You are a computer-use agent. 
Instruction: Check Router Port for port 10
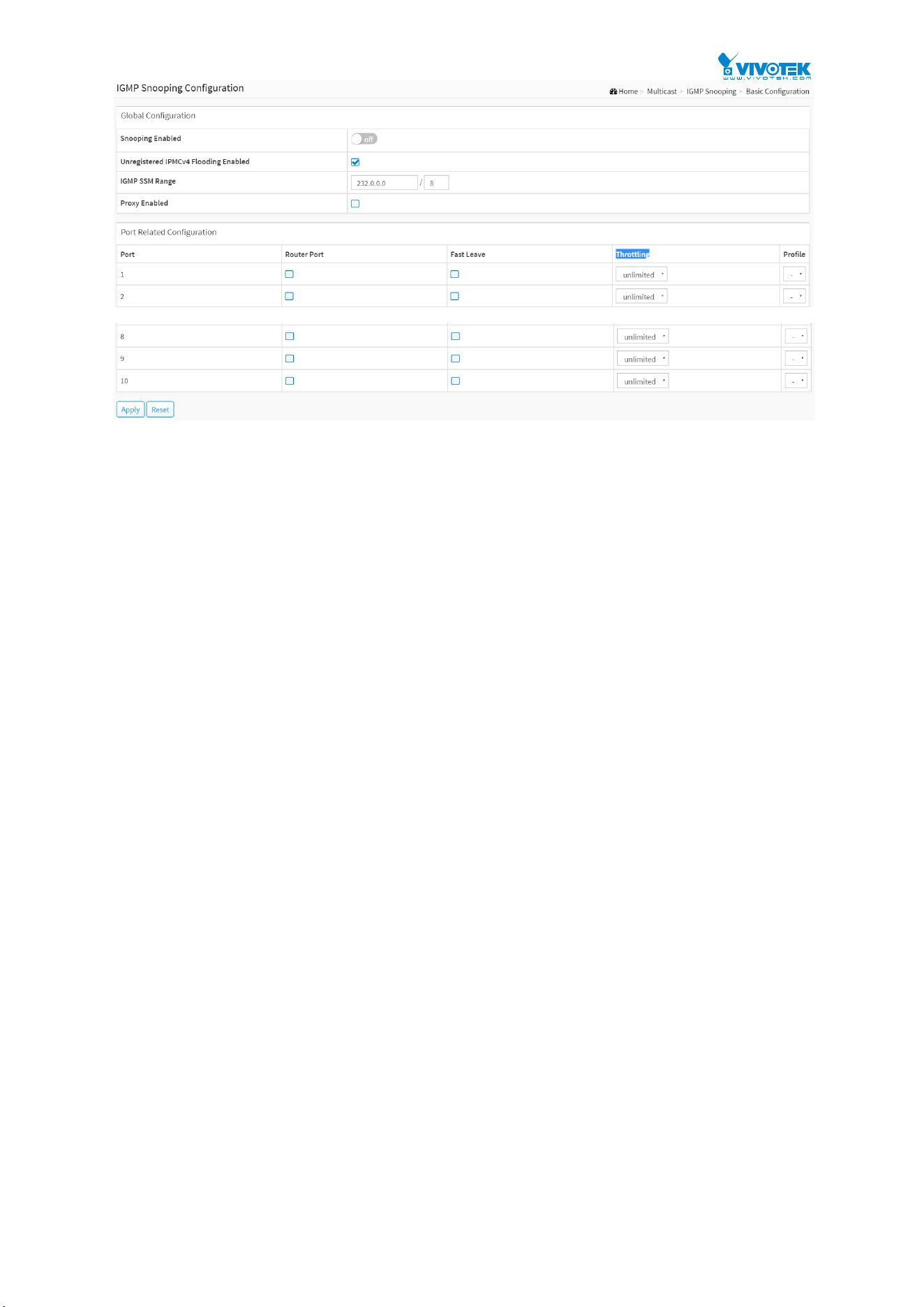pyautogui.click(x=290, y=381)
